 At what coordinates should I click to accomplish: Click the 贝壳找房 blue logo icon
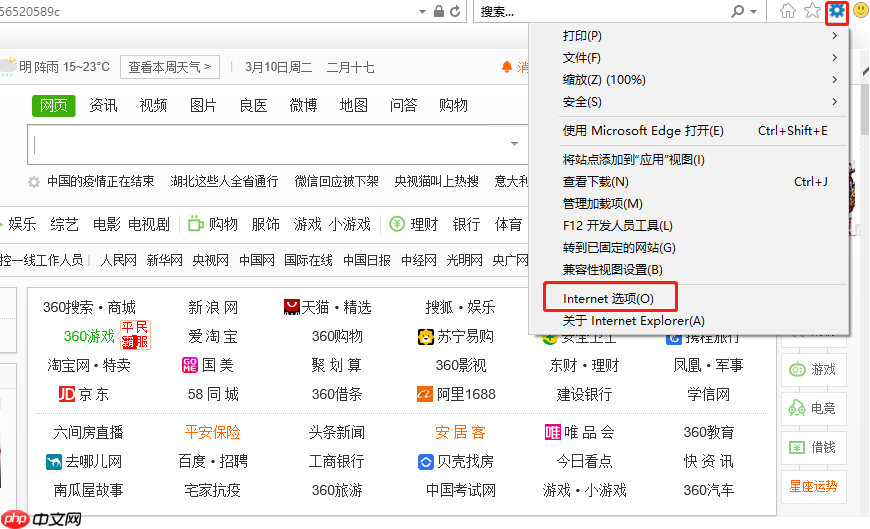426,461
